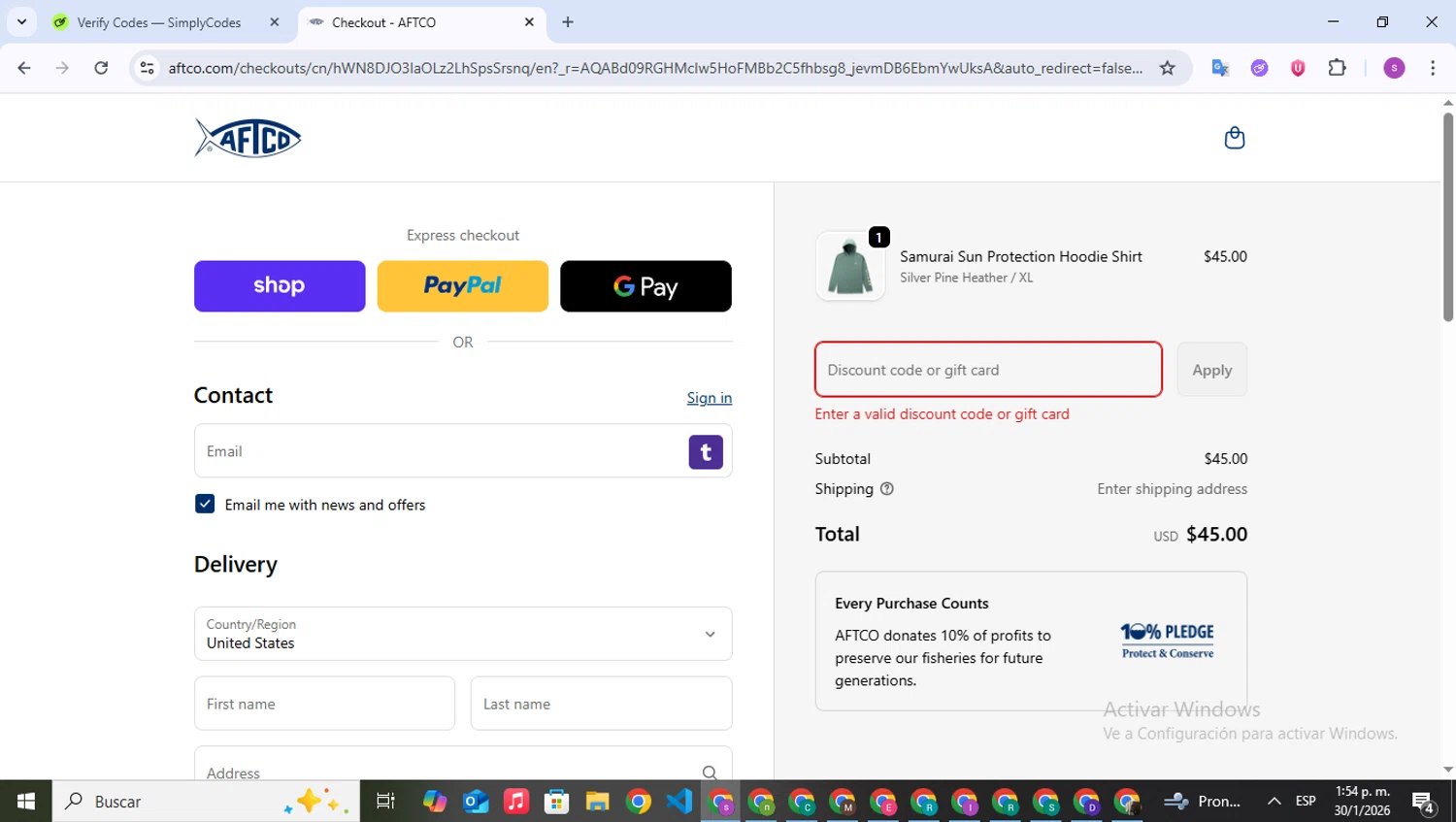This screenshot has height=822, width=1456.
Task: Choose PayPal express checkout
Action: [462, 286]
